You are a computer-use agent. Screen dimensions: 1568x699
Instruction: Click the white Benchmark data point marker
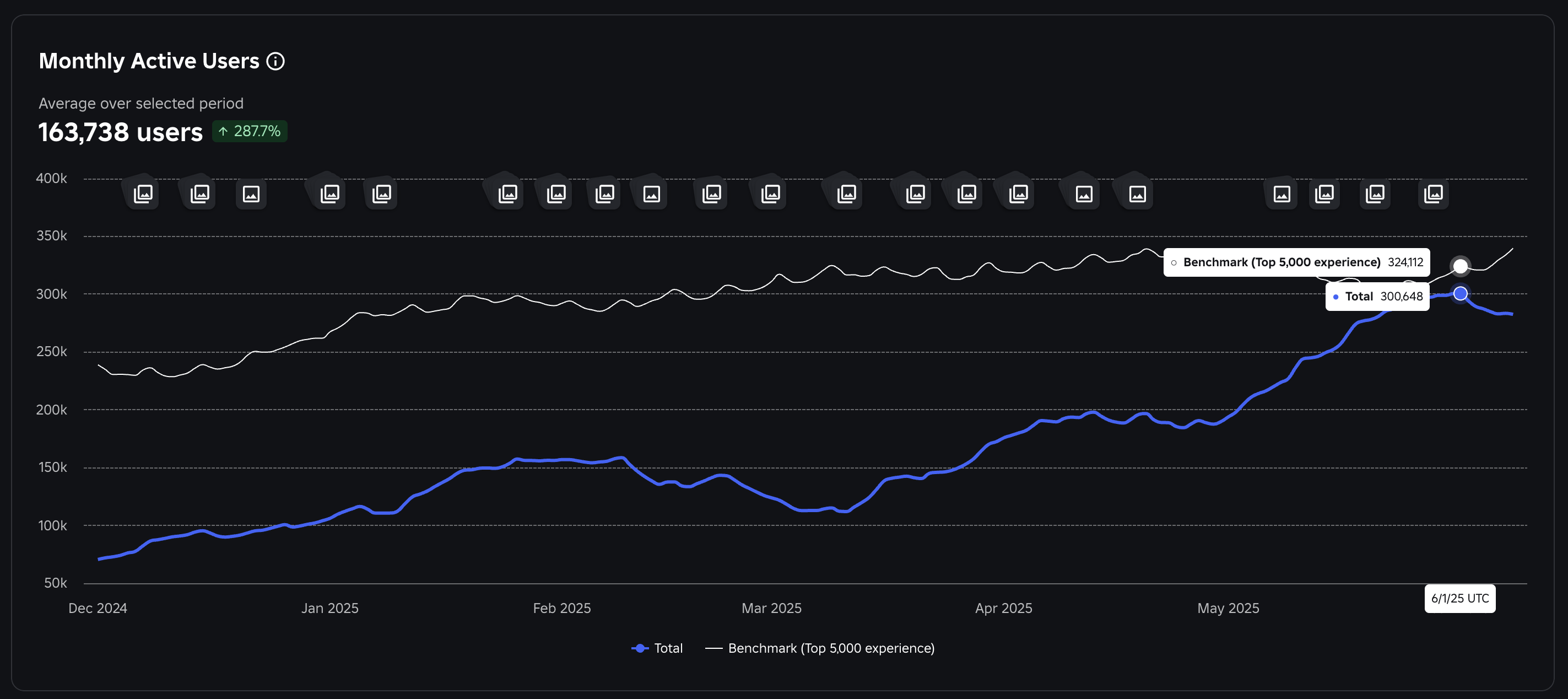tap(1459, 266)
